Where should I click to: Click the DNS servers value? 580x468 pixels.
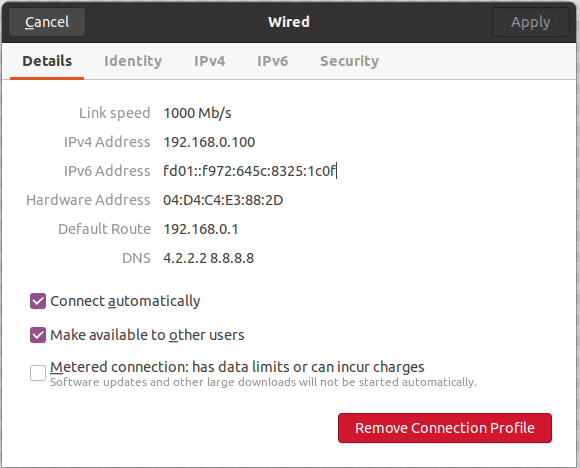[x=209, y=258]
